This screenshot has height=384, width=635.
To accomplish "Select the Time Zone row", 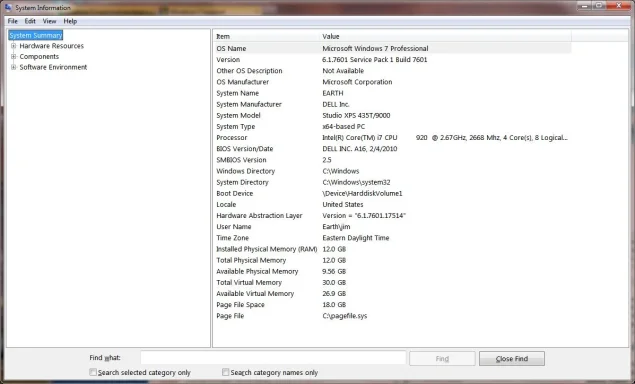I will coord(392,238).
